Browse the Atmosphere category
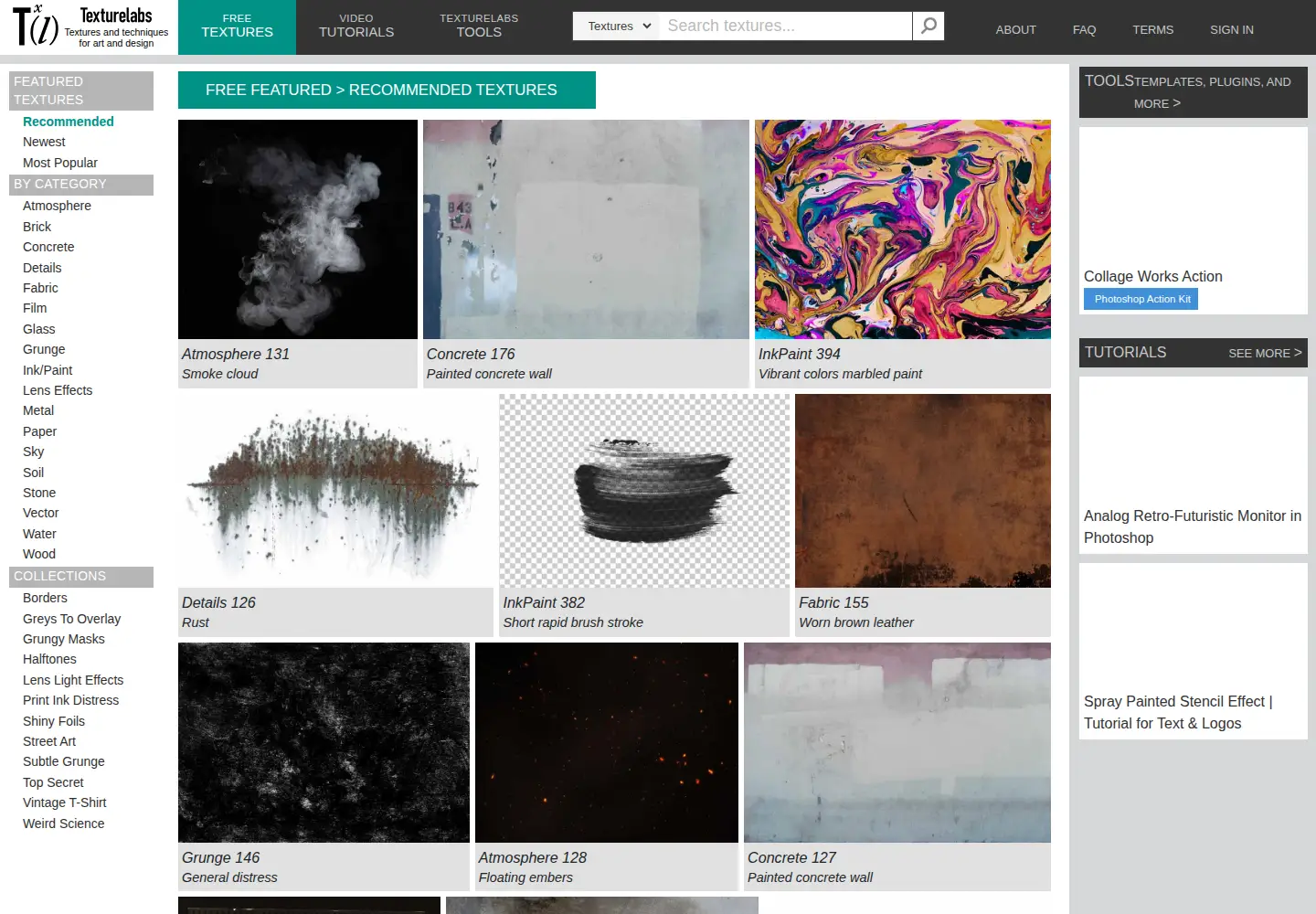Screen dimensions: 1316x914 57,206
